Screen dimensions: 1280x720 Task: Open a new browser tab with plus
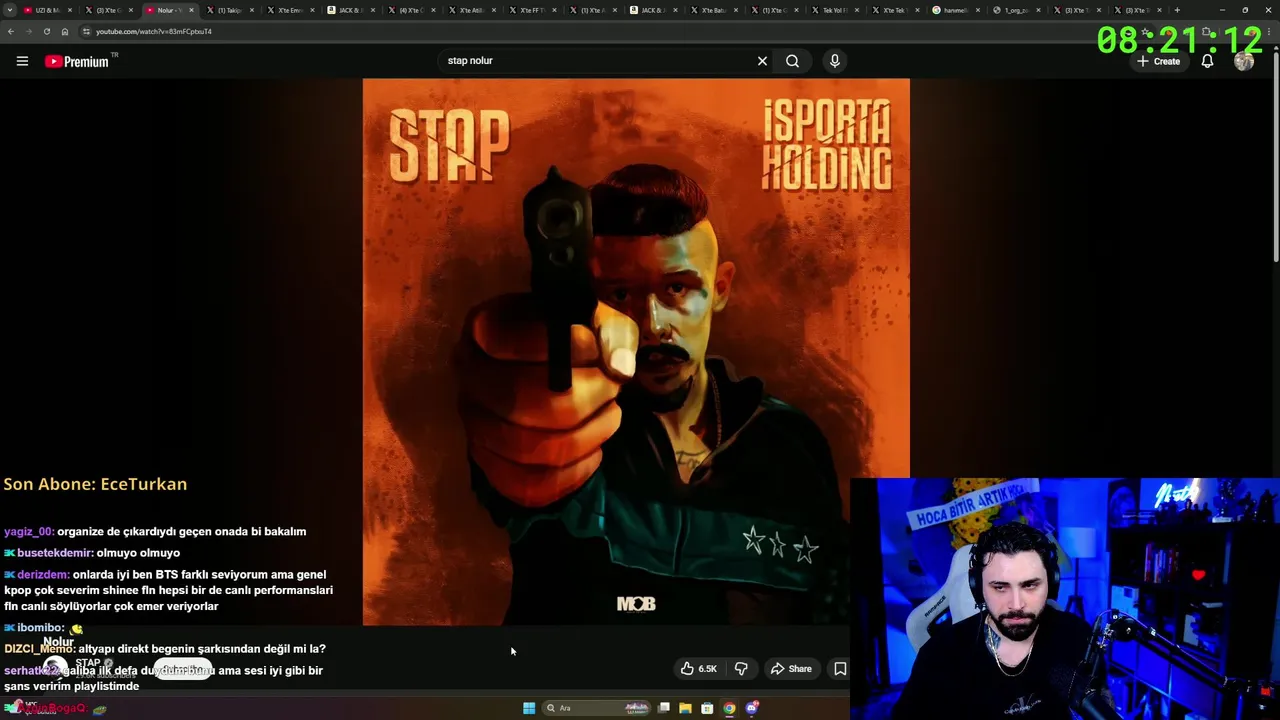pyautogui.click(x=1177, y=10)
